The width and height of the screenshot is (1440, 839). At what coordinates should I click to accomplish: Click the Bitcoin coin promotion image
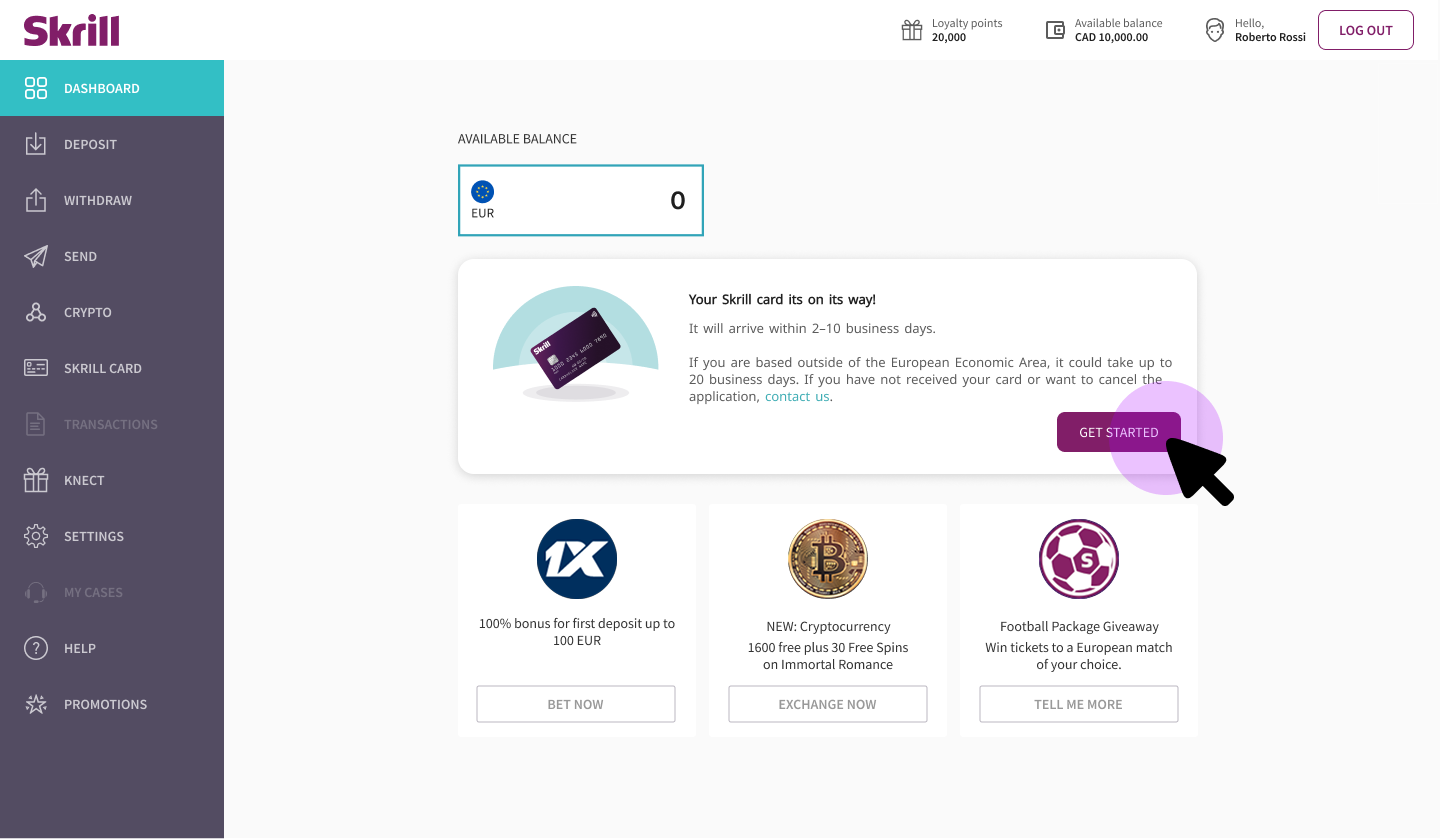point(828,559)
